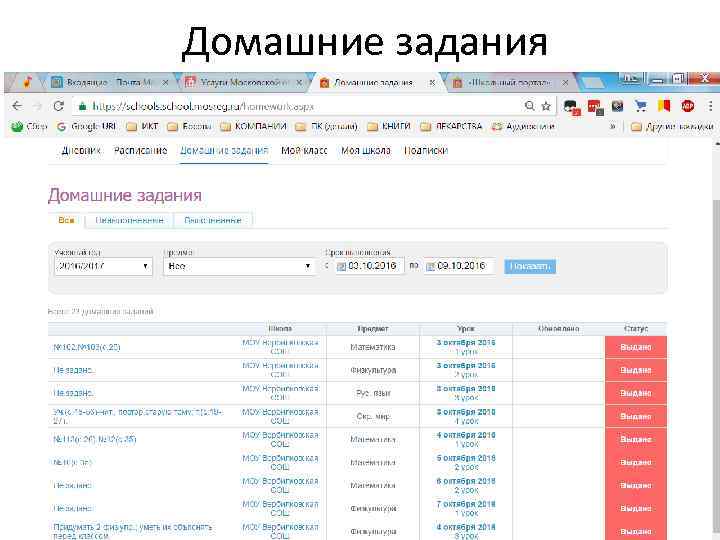Click the camera-like extension icon
This screenshot has height=540, width=720.
(618, 106)
